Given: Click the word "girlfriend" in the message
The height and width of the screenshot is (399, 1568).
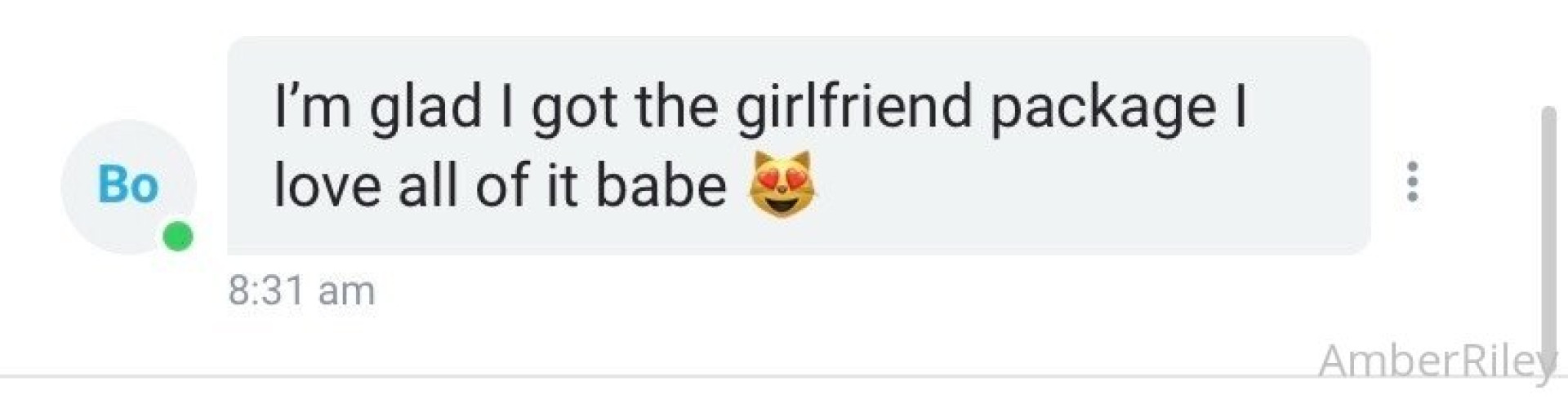Looking at the screenshot, I should pos(853,107).
